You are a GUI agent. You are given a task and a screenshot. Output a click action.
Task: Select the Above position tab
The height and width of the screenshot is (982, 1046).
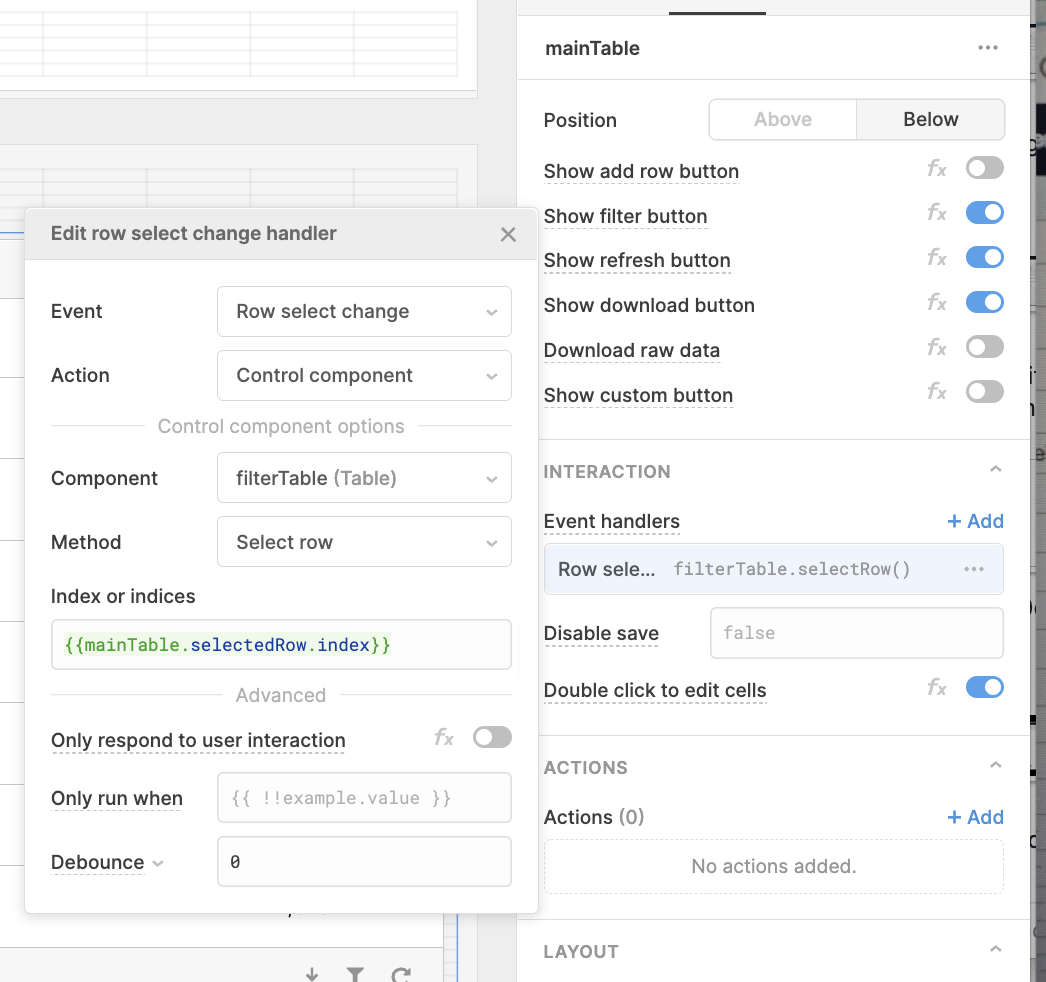tap(782, 119)
